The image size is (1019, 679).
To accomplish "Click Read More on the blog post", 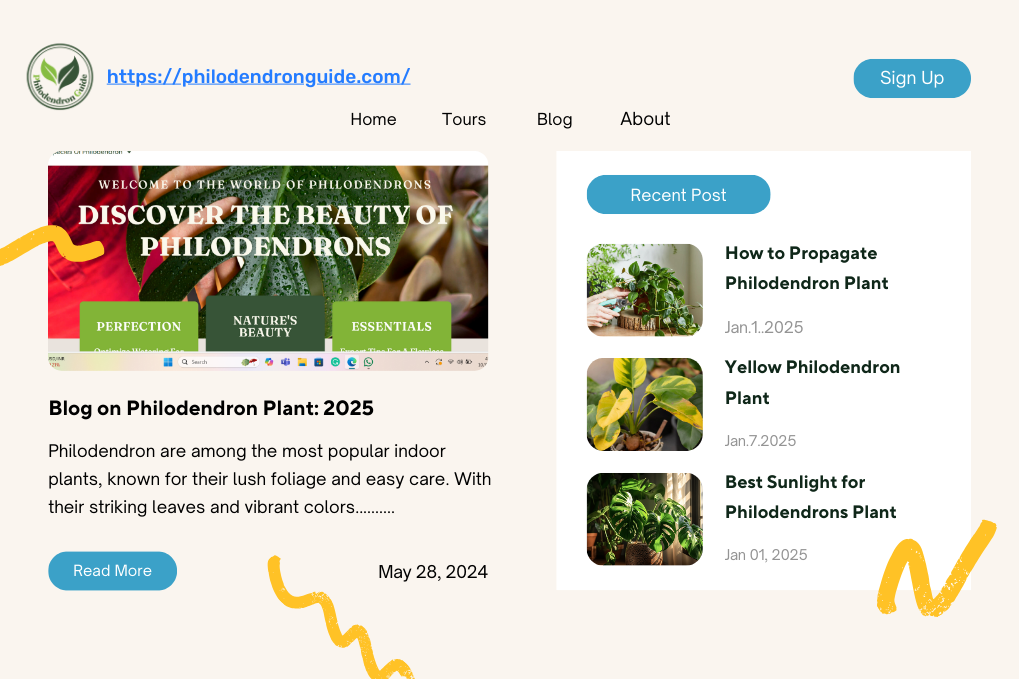I will 112,570.
